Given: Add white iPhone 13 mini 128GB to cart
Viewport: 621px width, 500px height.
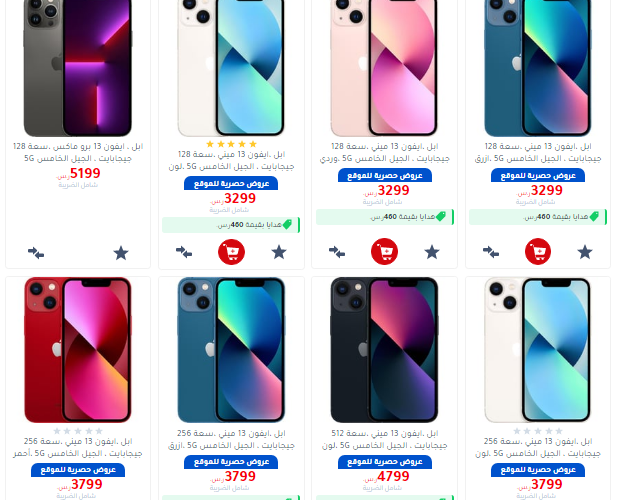Looking at the screenshot, I should click(231, 252).
